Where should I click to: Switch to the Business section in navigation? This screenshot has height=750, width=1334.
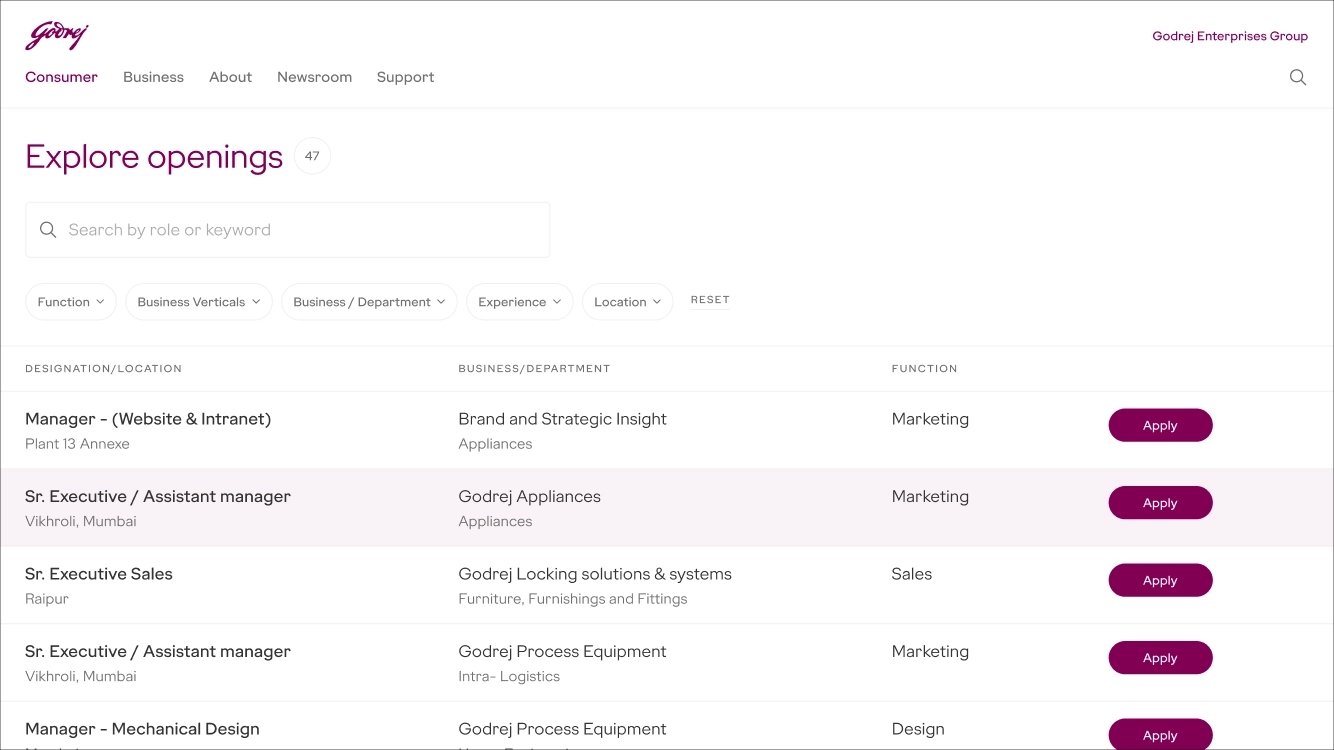153,77
